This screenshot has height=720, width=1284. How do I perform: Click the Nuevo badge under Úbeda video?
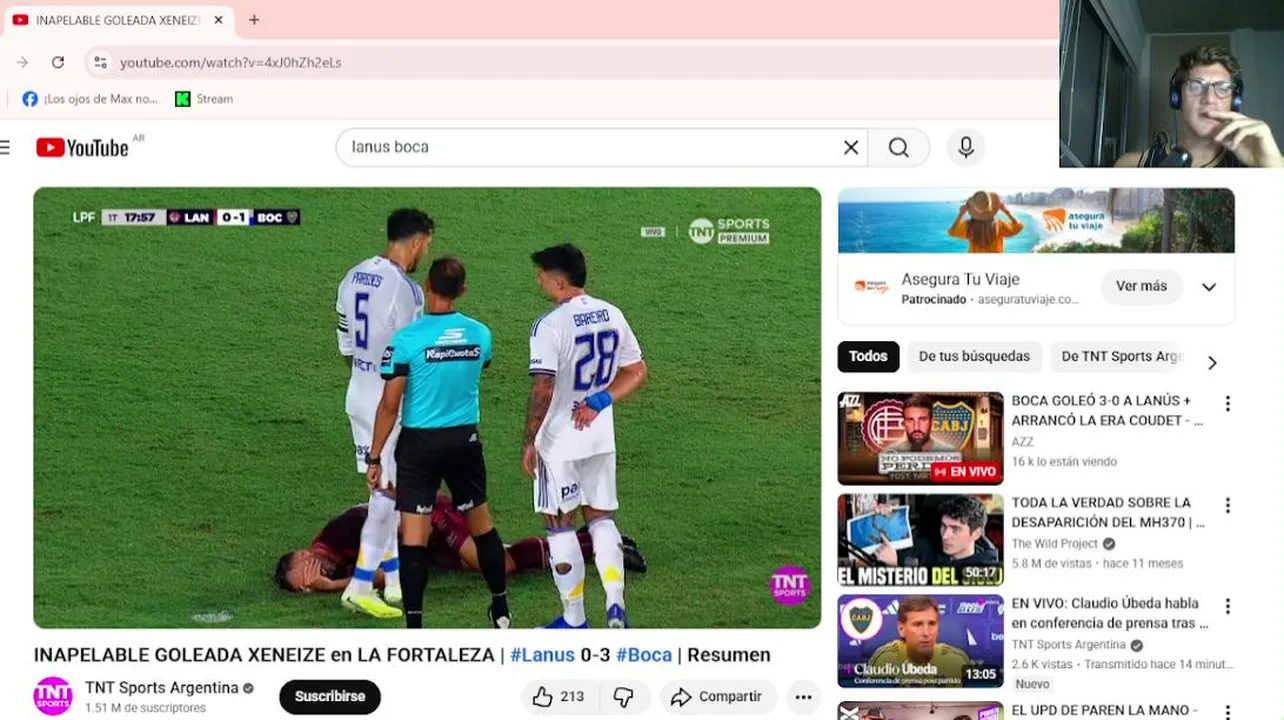[x=1032, y=684]
